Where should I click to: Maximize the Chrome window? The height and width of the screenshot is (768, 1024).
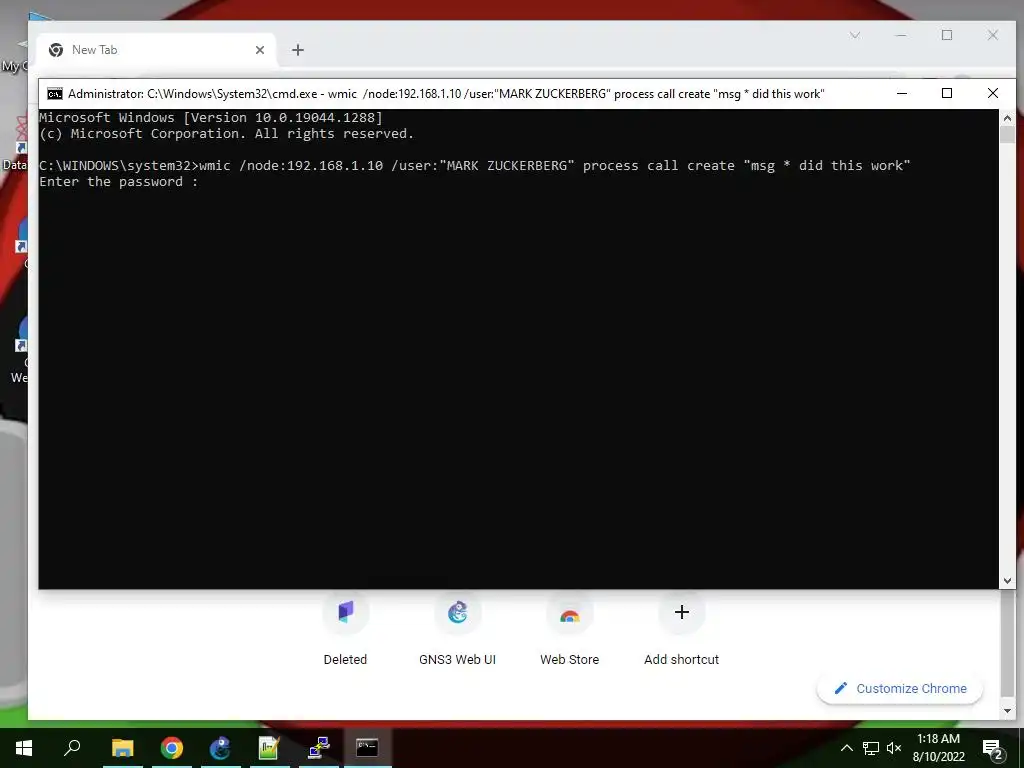pos(947,35)
